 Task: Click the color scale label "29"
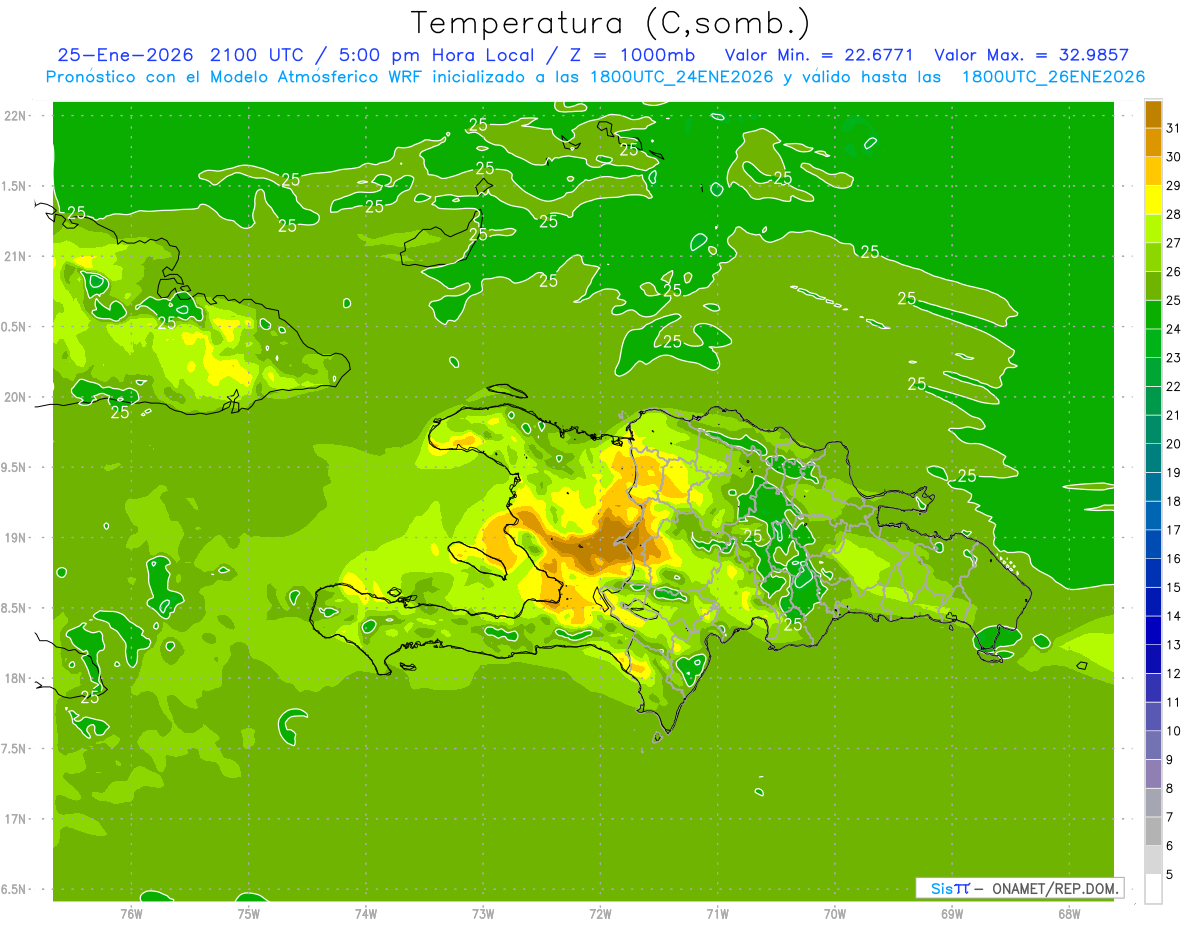pyautogui.click(x=1173, y=186)
